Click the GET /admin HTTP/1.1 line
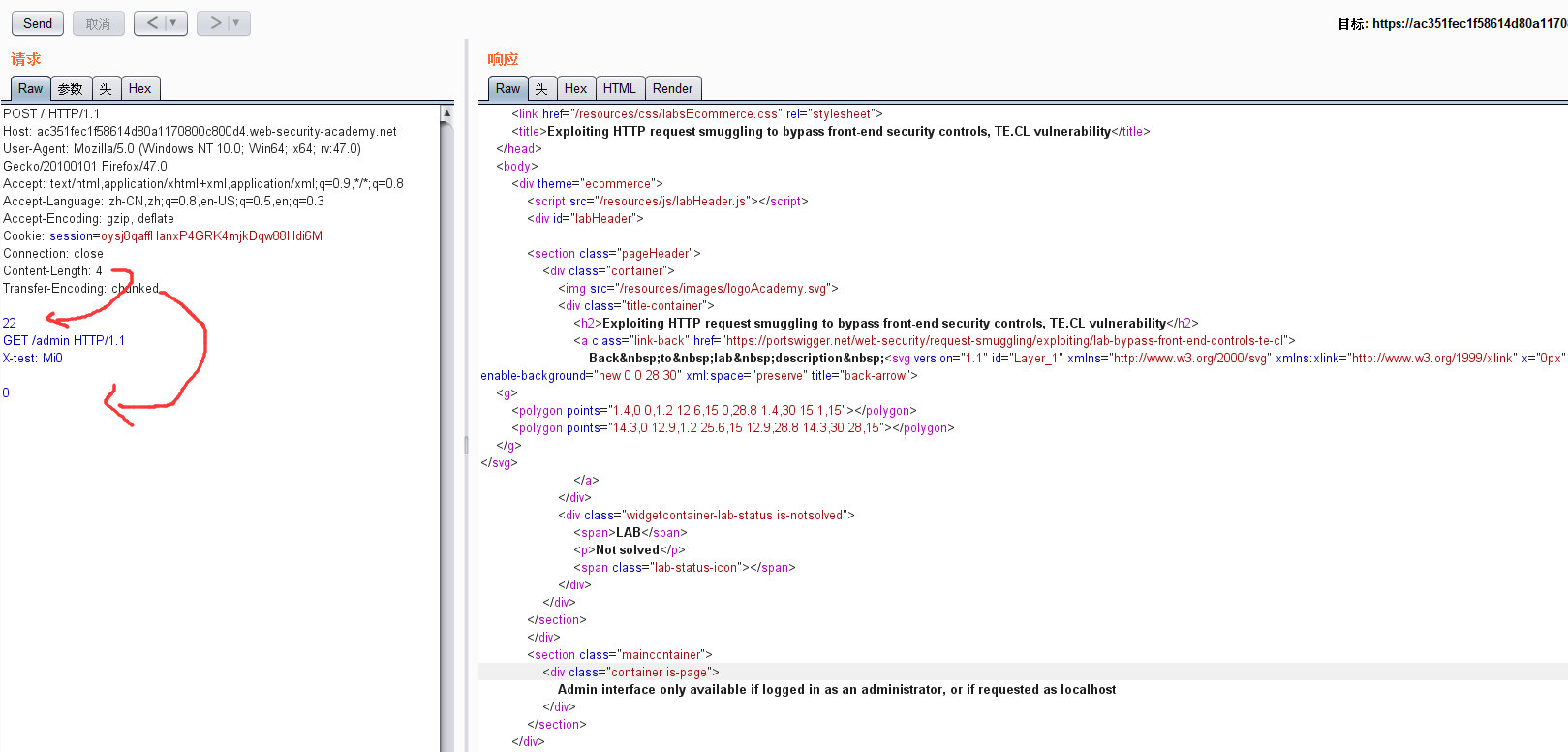 [x=64, y=340]
